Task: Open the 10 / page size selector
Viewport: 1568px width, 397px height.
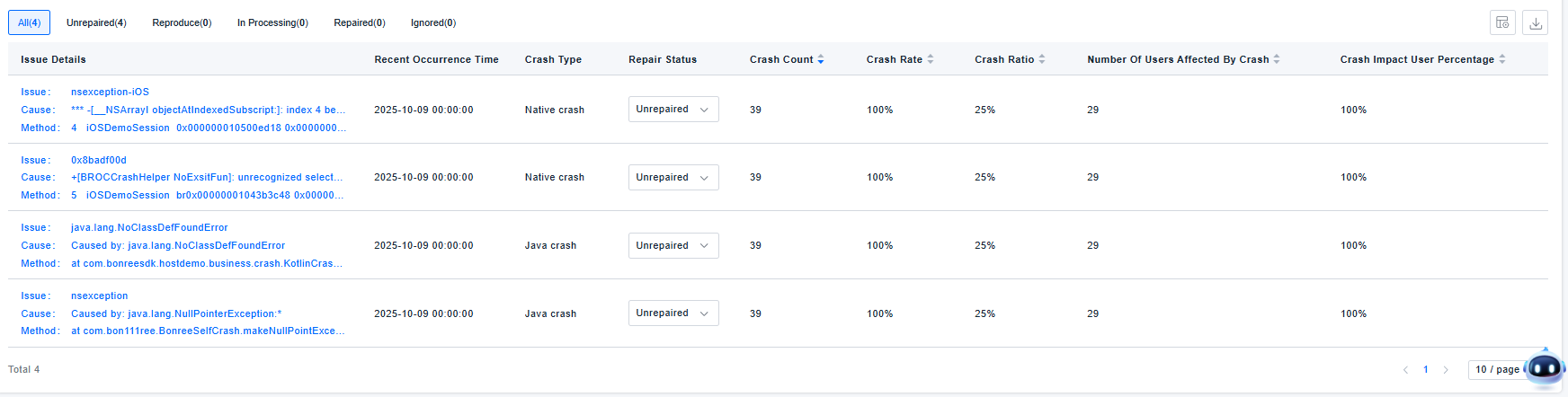Action: click(1496, 370)
